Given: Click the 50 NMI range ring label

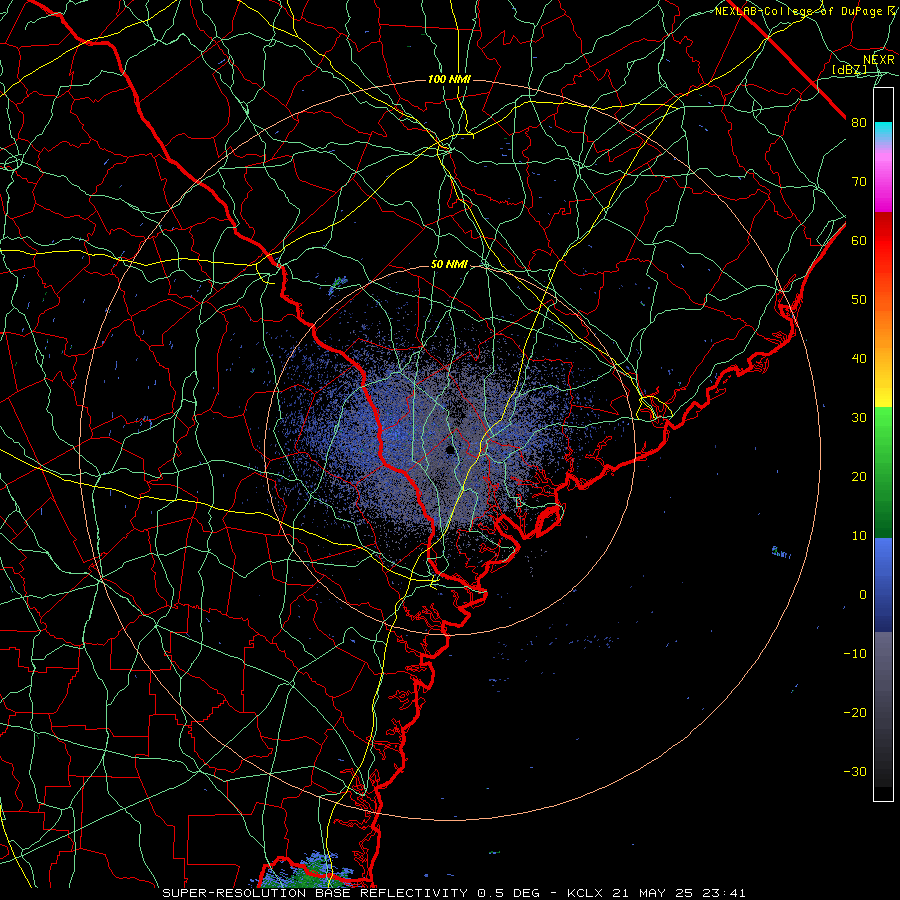Looking at the screenshot, I should (x=449, y=265).
